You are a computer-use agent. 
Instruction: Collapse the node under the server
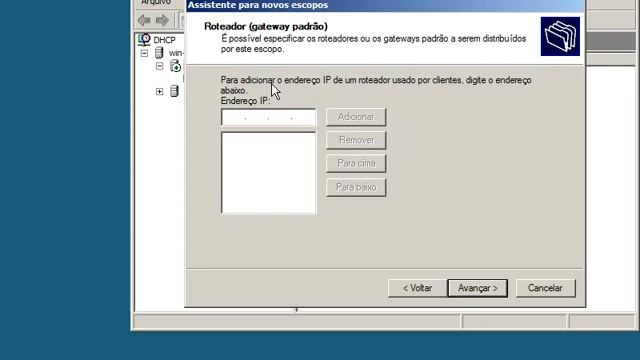coord(160,66)
